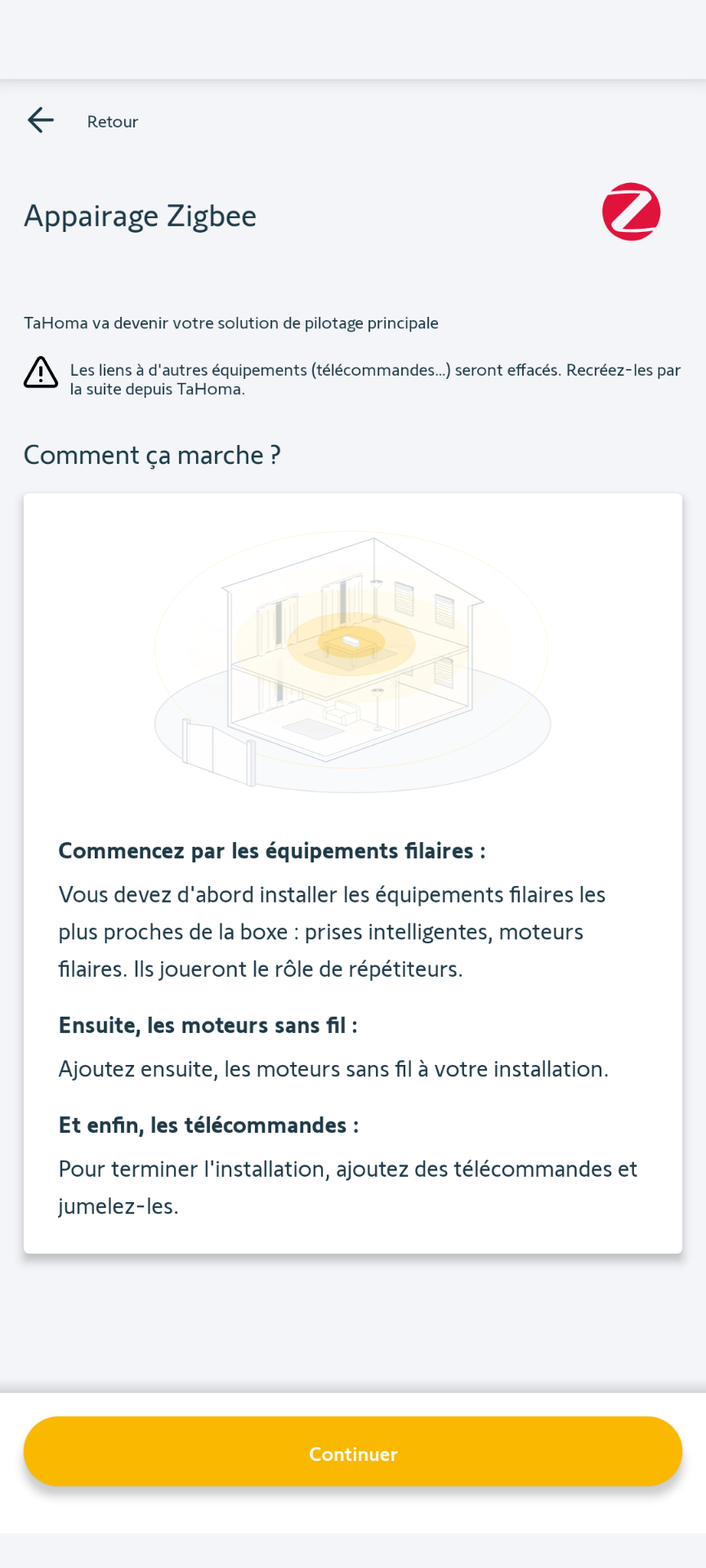Click 'Et enfin, les télécommandes' heading

tap(209, 1125)
